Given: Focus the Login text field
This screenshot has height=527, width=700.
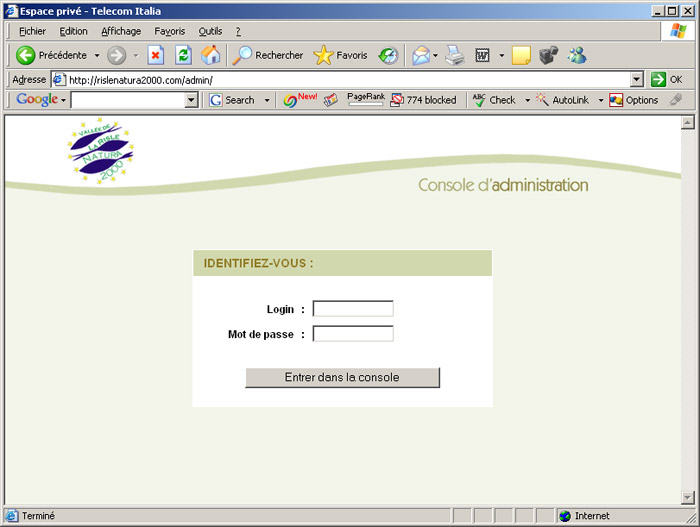Looking at the screenshot, I should pos(353,309).
